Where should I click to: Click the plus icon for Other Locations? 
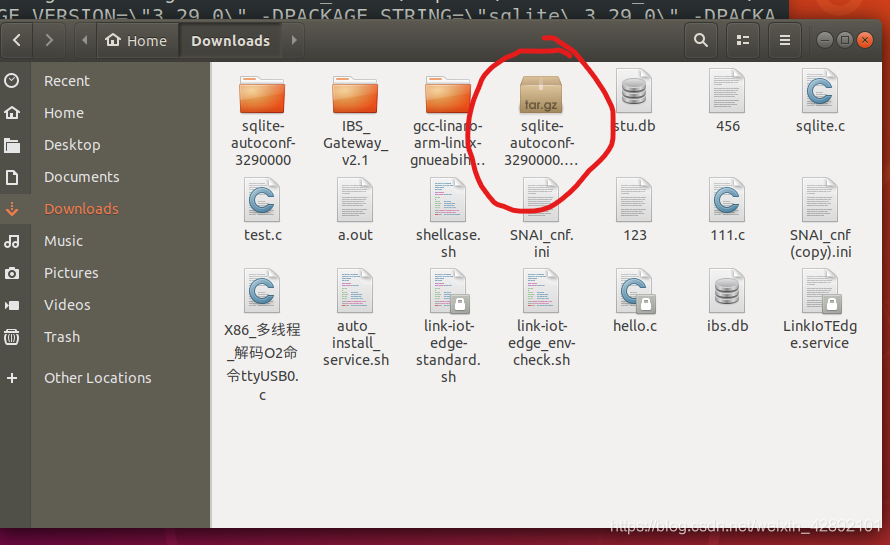pyautogui.click(x=12, y=378)
